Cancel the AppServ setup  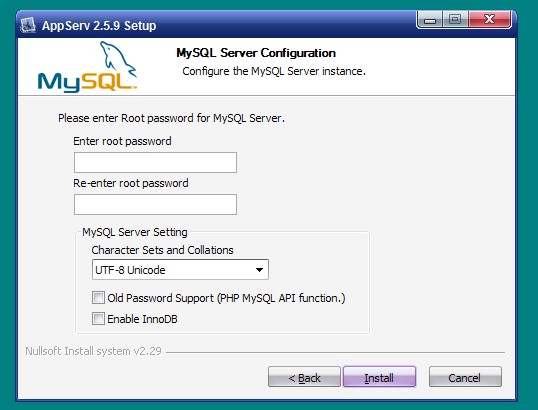point(465,377)
